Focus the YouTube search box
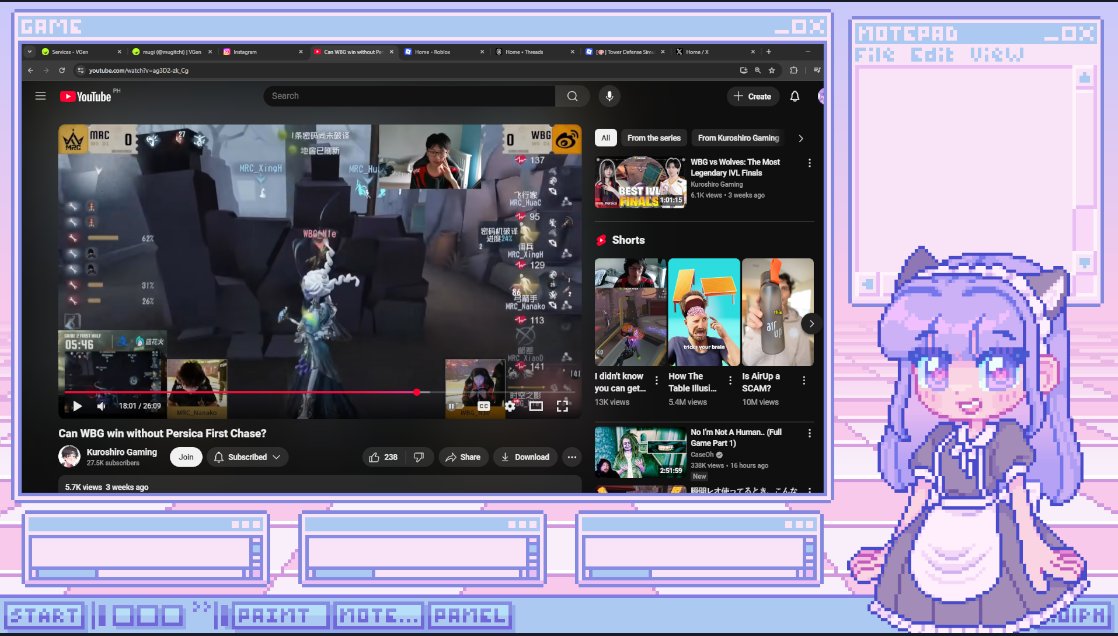 [x=410, y=96]
